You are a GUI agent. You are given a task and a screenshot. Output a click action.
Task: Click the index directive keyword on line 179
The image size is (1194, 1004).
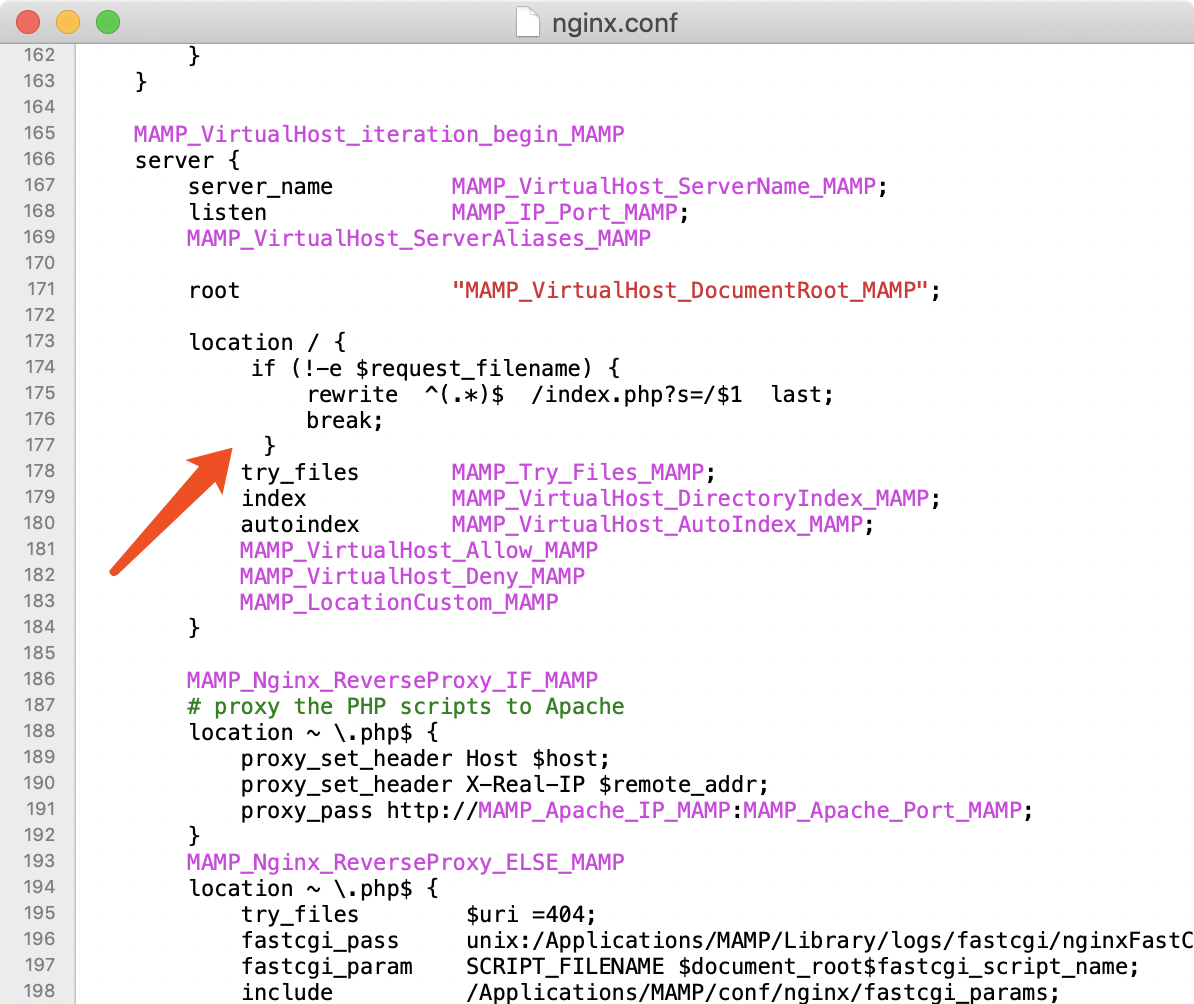click(x=273, y=498)
